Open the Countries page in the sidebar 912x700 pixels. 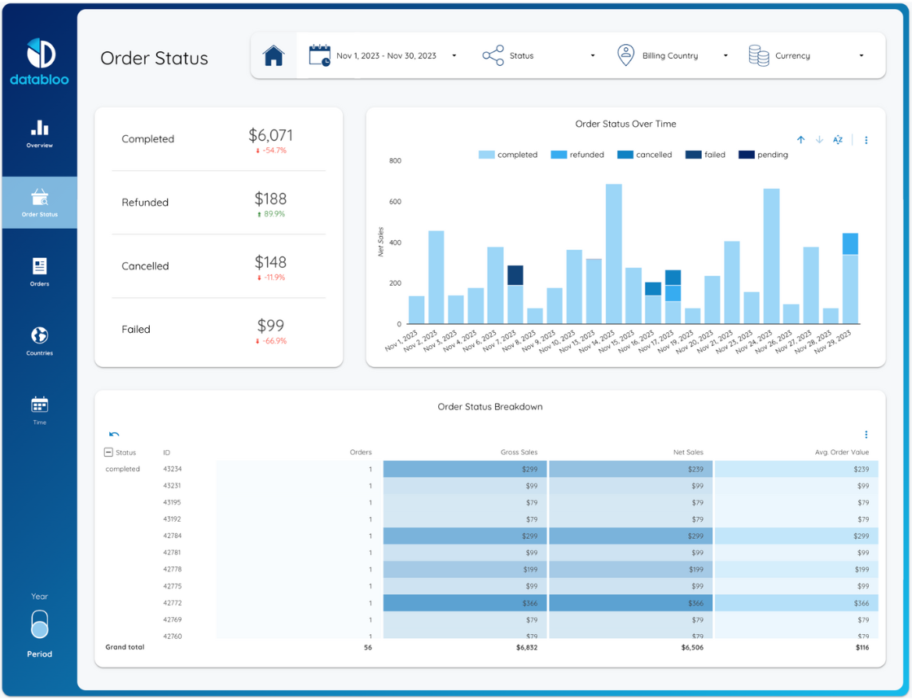(39, 338)
